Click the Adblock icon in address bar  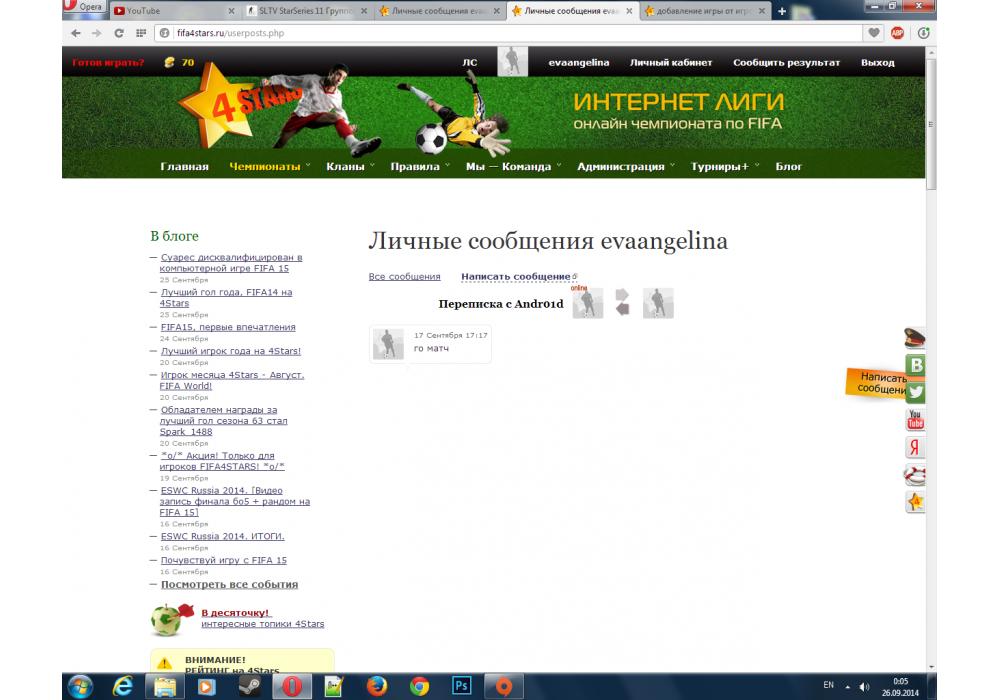point(898,33)
